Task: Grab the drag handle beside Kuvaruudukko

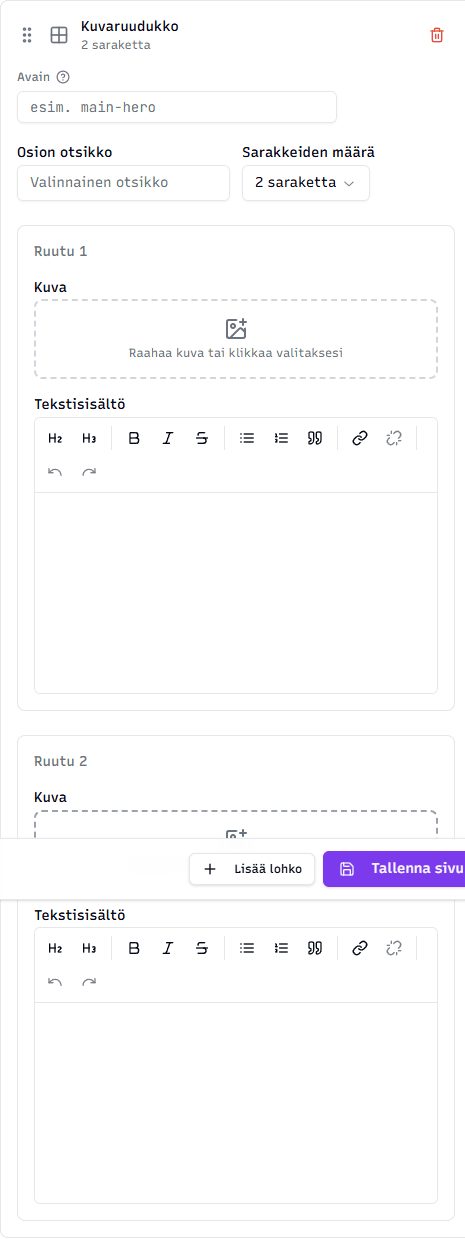Action: 27,35
